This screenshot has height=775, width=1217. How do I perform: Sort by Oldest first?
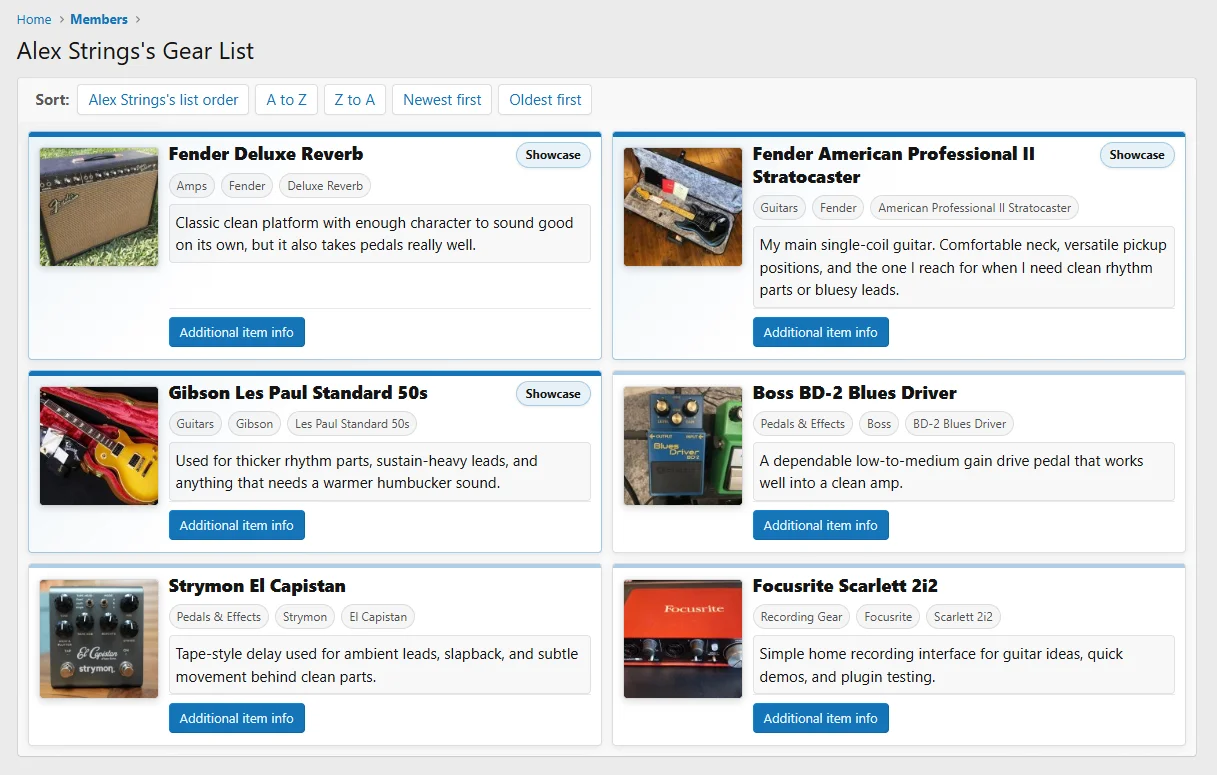click(545, 100)
